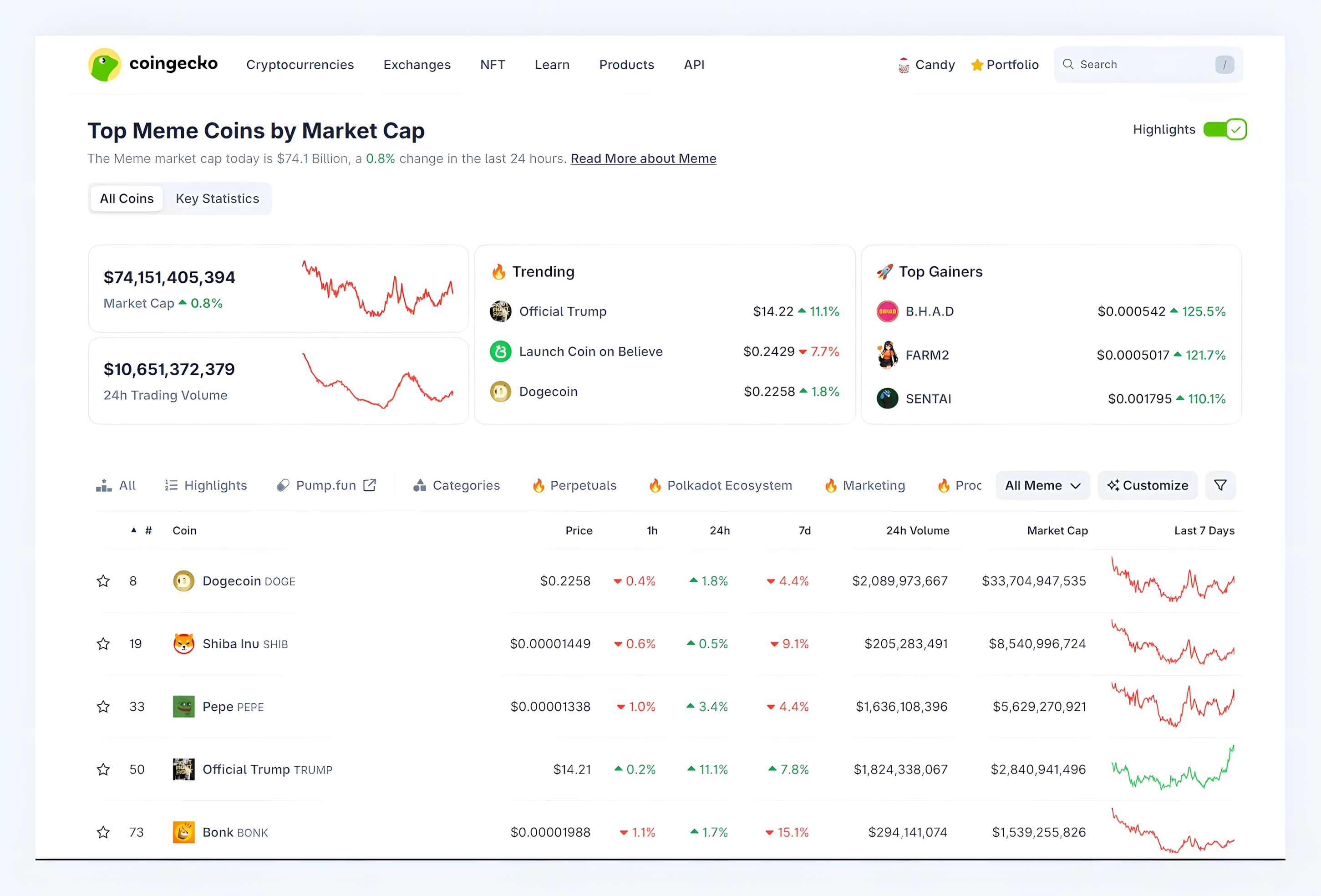Click the All podium icon in filter bar

tap(104, 485)
